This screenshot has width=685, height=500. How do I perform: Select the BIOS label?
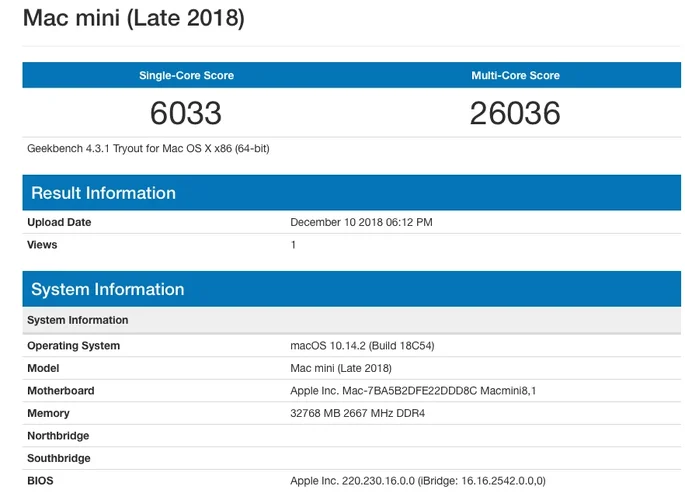pos(40,481)
